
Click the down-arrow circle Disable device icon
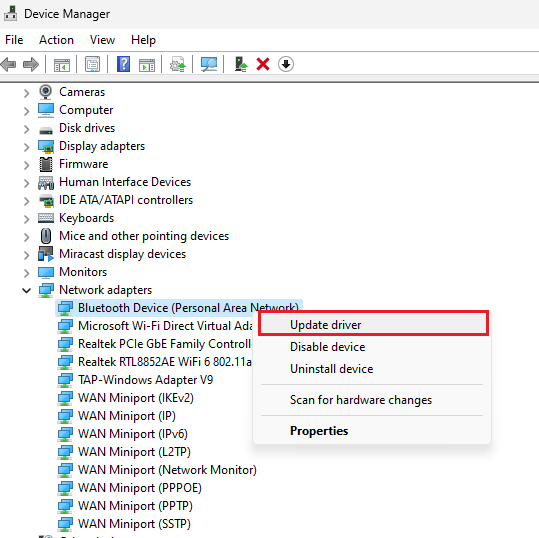tap(286, 64)
